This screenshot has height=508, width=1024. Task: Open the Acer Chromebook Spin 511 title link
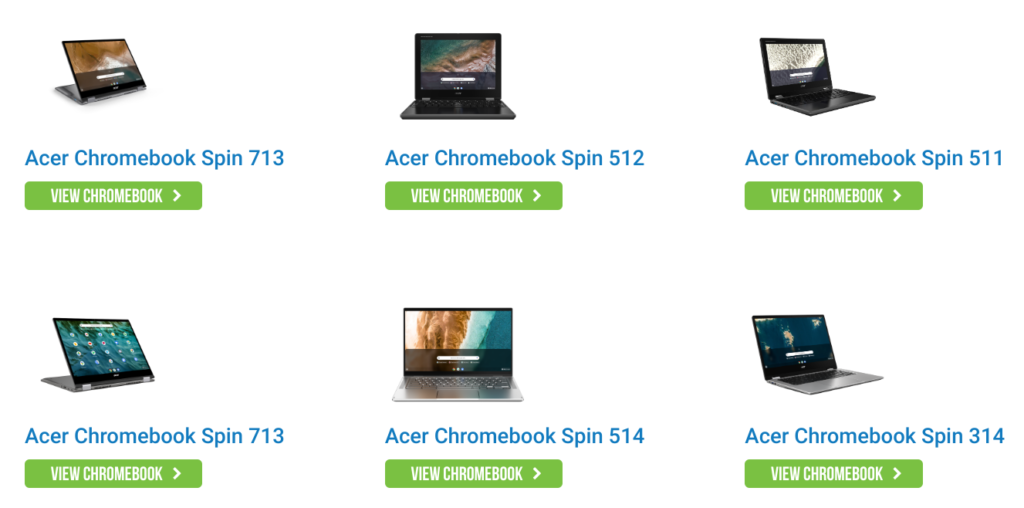874,158
